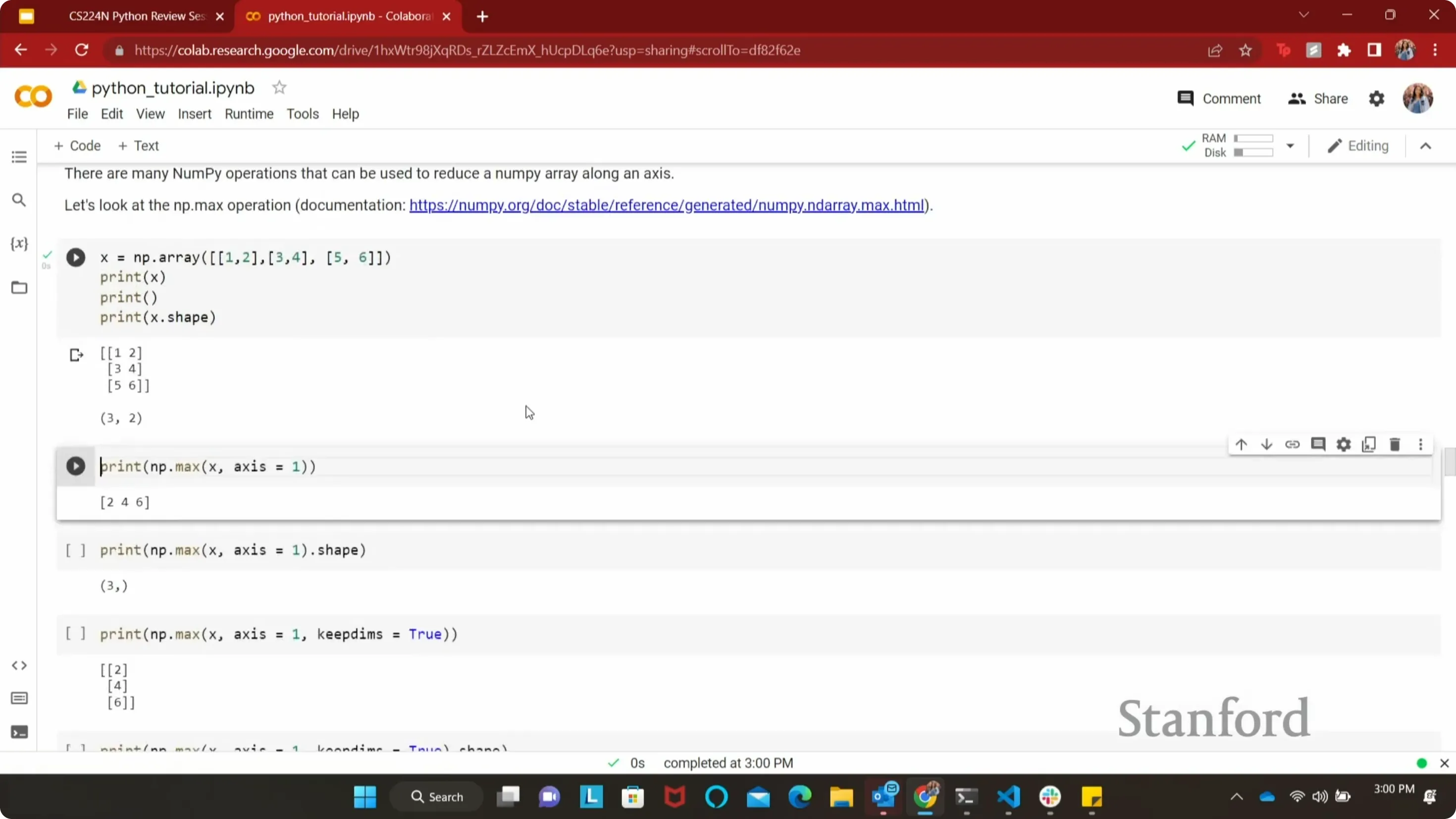Mirror selected cell in tab

1369,444
